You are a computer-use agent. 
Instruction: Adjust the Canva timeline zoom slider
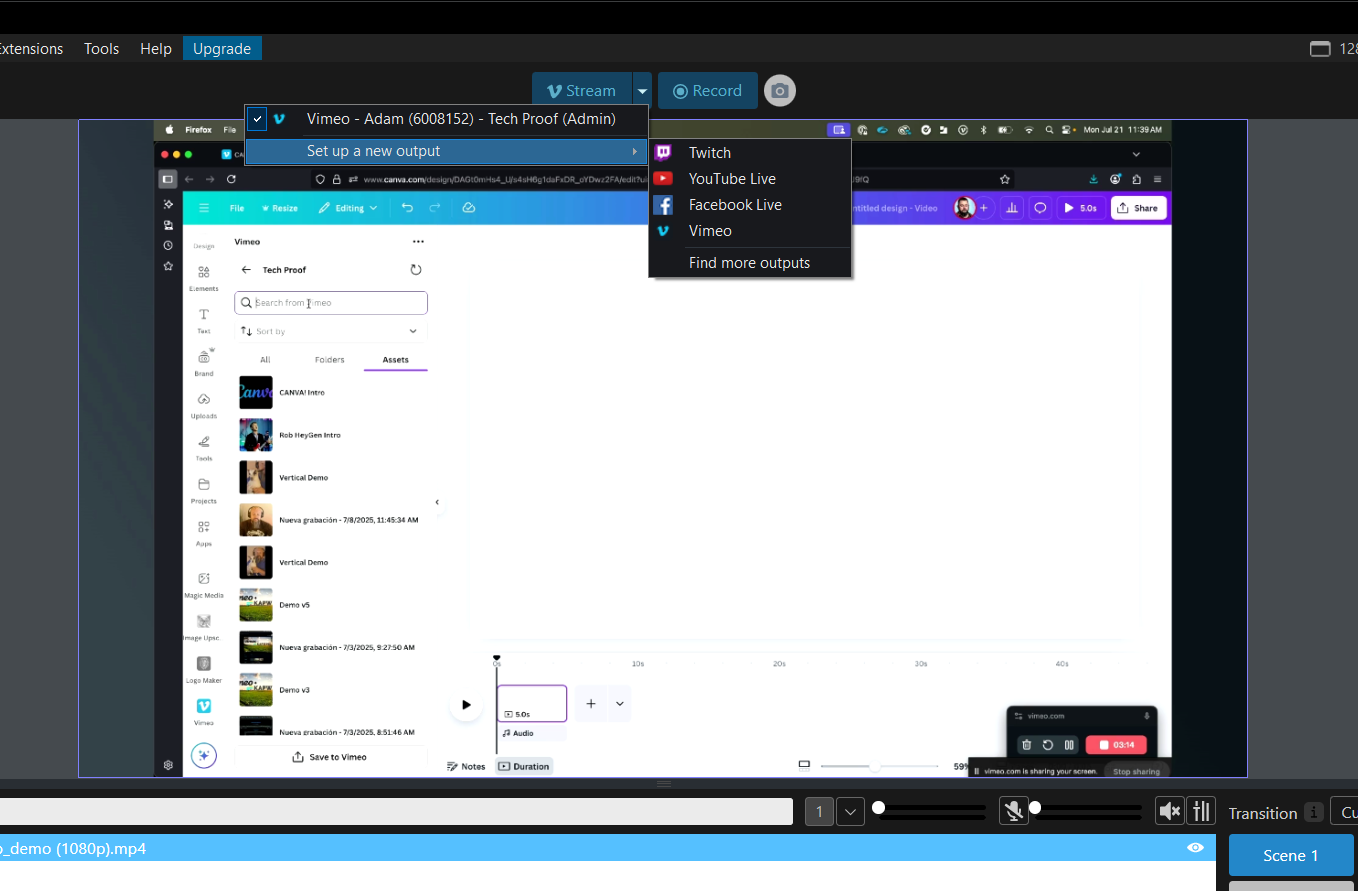(875, 767)
